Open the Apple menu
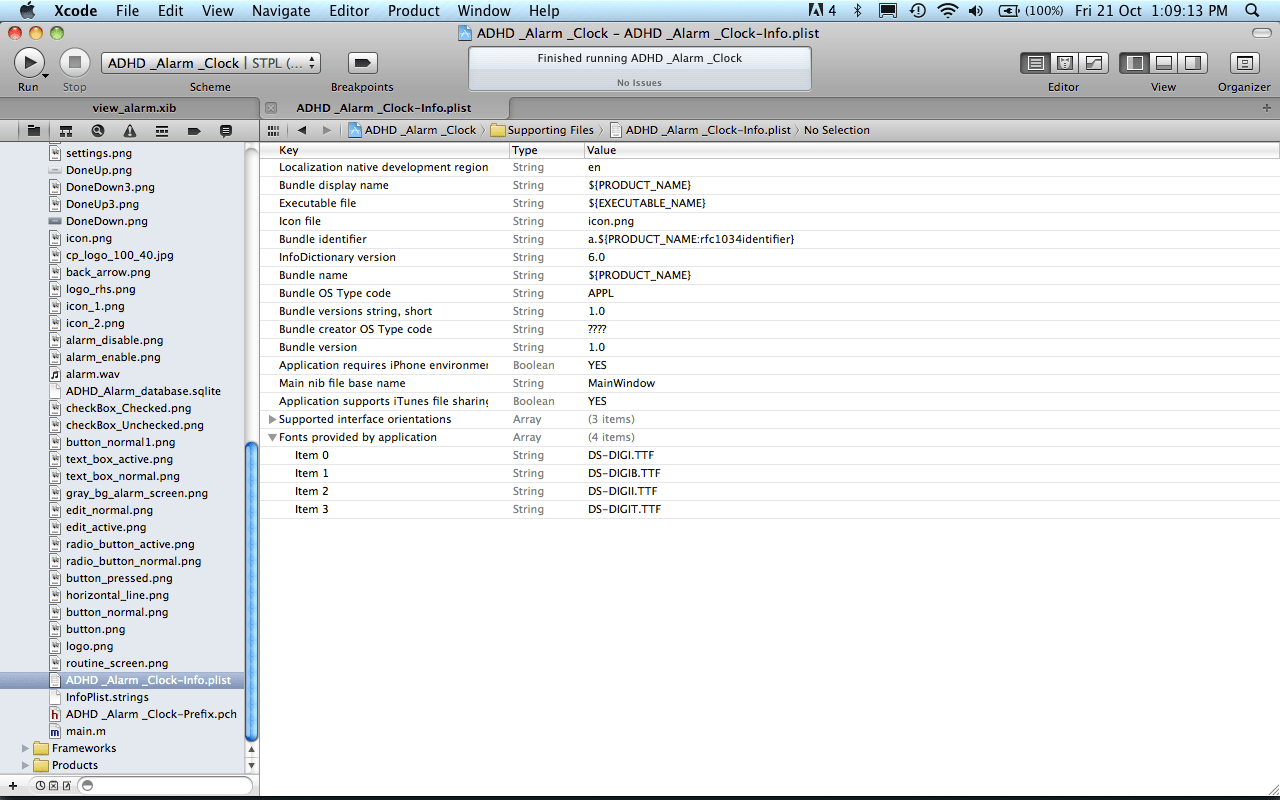1280x800 pixels. point(27,11)
